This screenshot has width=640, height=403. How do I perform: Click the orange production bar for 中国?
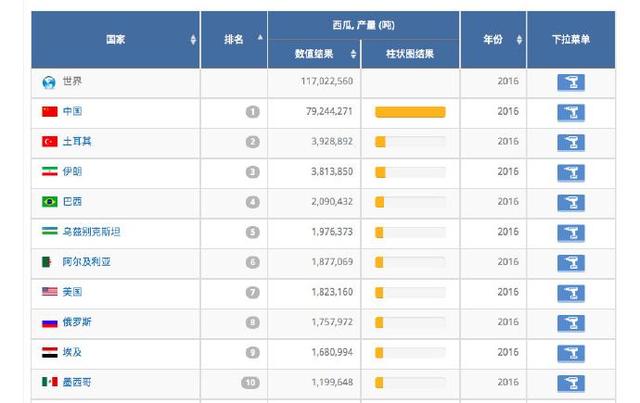click(410, 112)
